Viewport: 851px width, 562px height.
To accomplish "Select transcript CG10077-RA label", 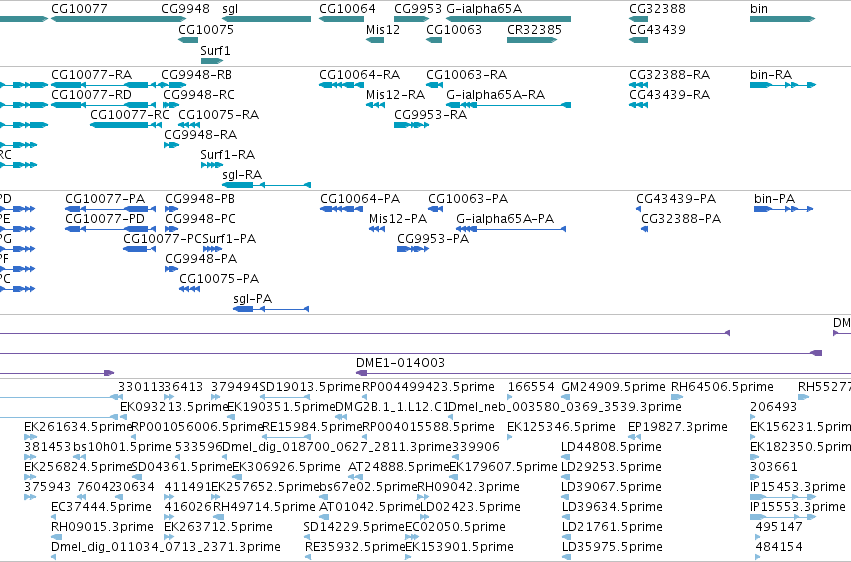I will click(x=92, y=74).
